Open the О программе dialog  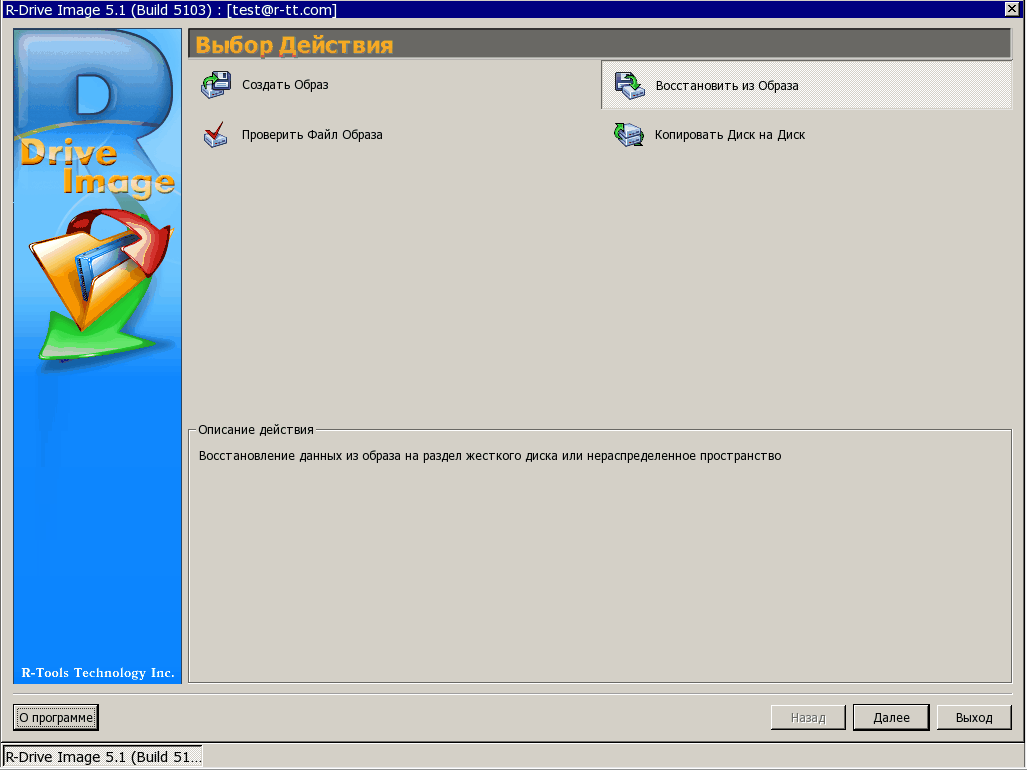point(56,717)
